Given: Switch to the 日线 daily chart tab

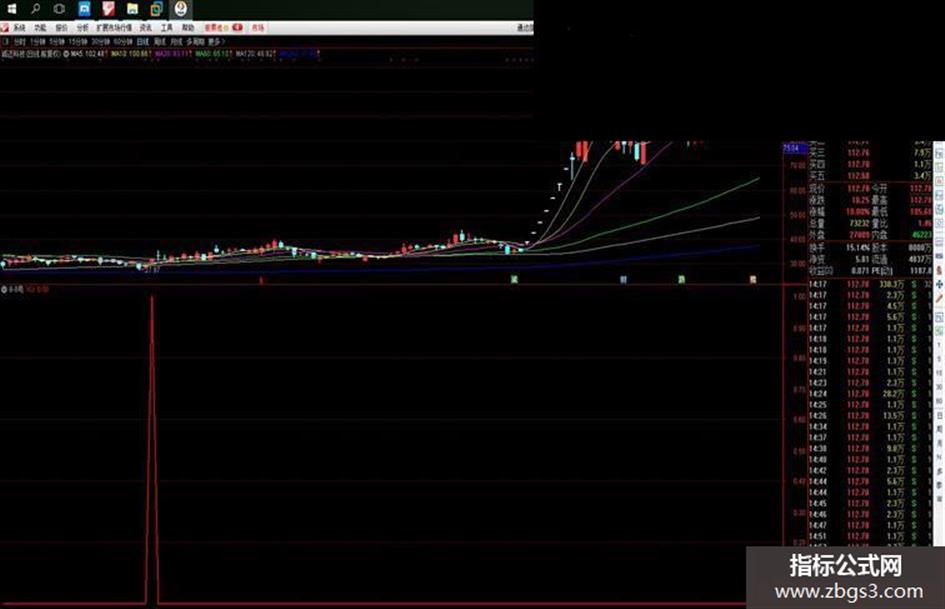Looking at the screenshot, I should click(x=143, y=42).
